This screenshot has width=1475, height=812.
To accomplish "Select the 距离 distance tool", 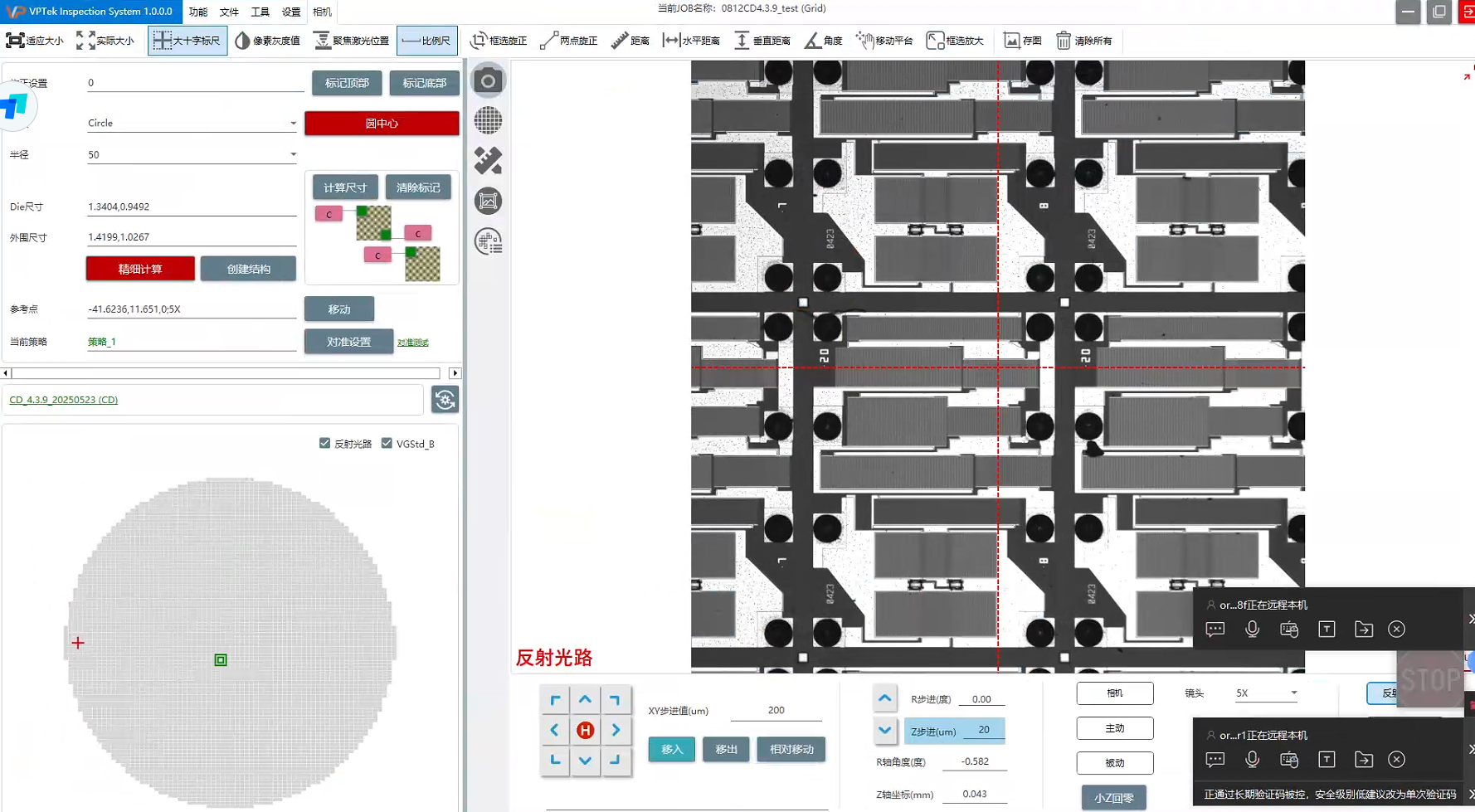I will point(630,41).
